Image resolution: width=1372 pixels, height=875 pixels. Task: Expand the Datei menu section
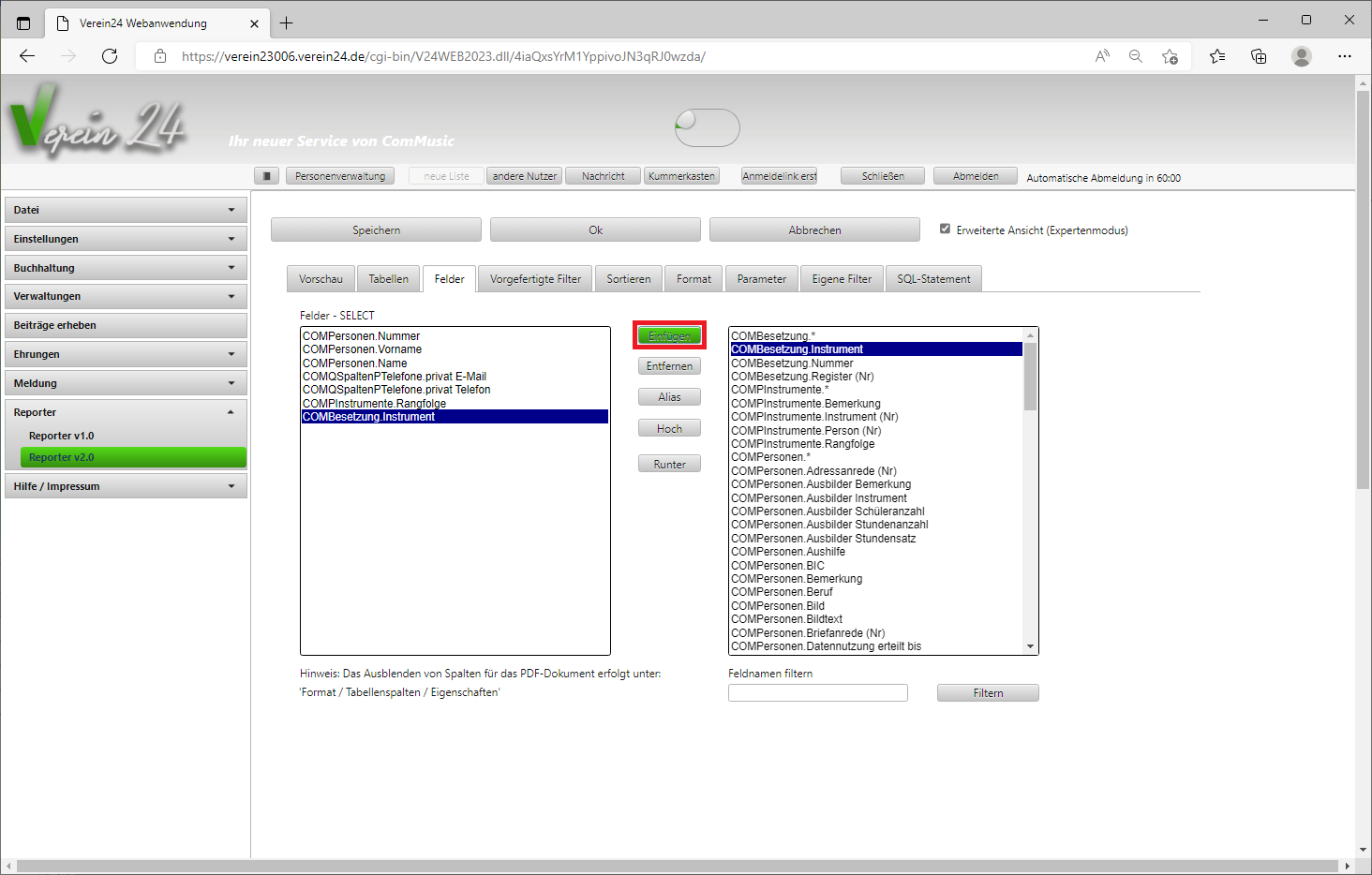pos(126,210)
